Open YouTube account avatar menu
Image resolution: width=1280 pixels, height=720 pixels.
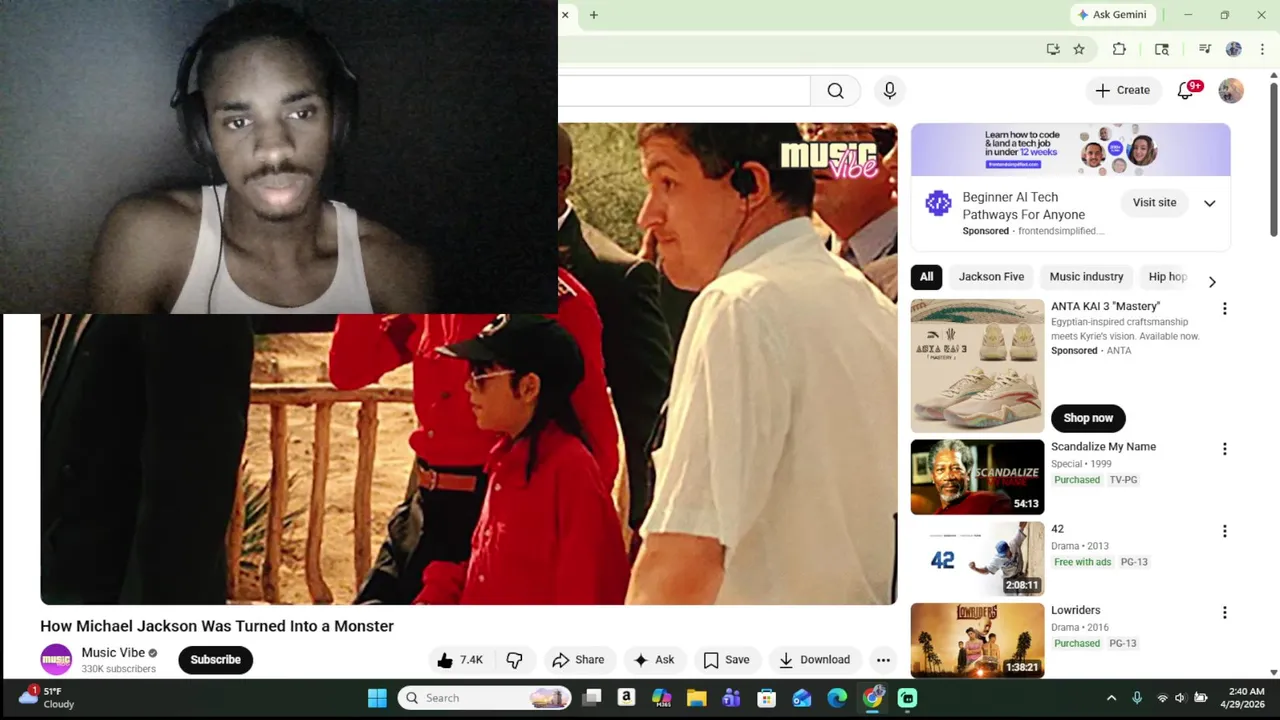[1231, 90]
